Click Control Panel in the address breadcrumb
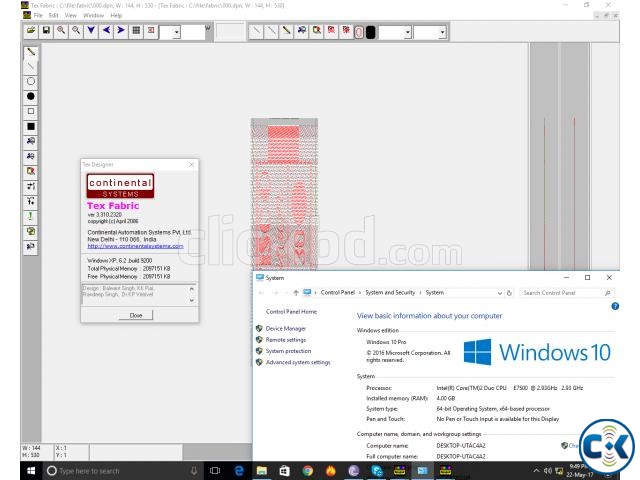Image resolution: width=640 pixels, height=480 pixels. coord(338,293)
